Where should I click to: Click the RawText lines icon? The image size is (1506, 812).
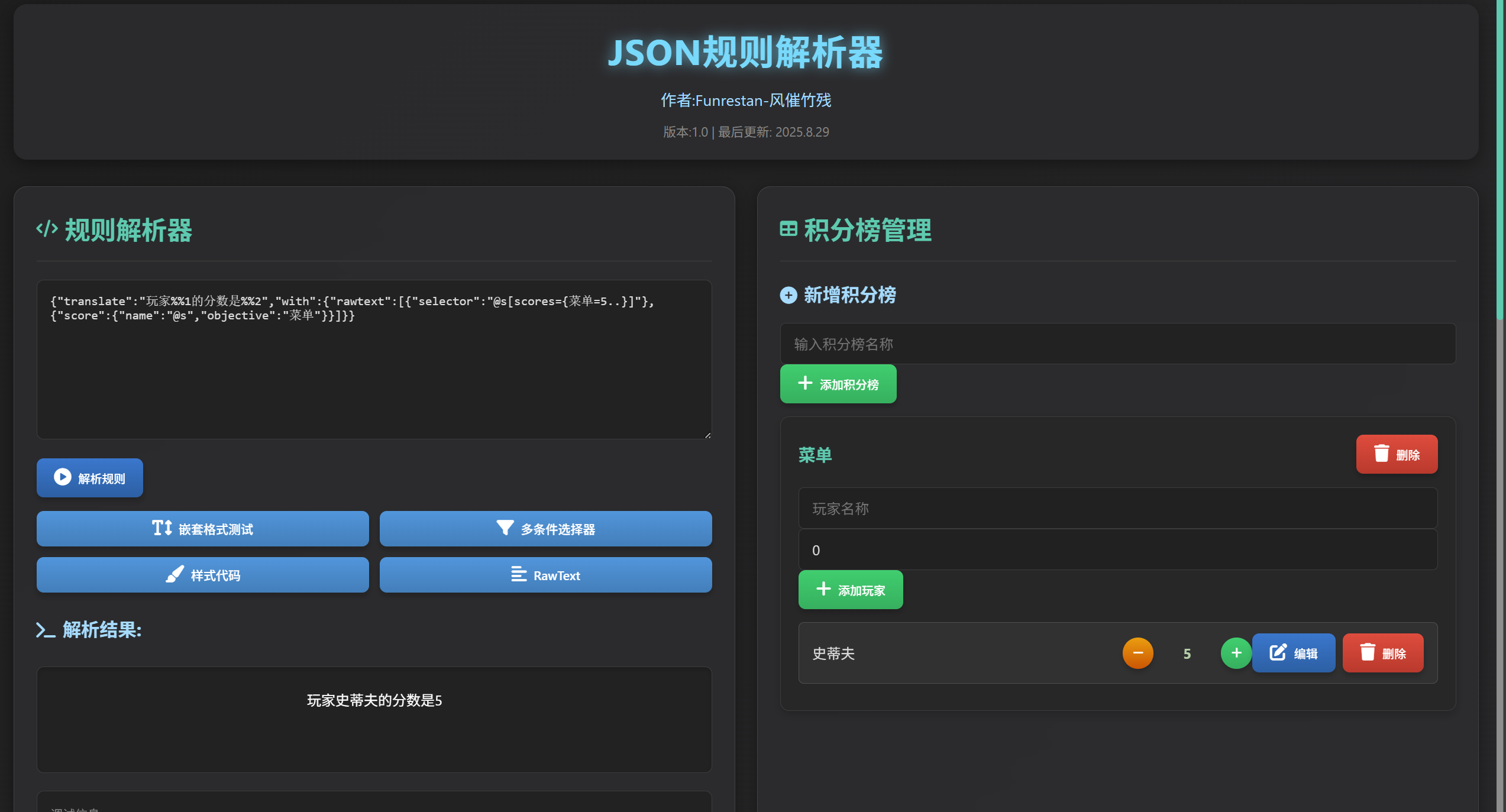point(517,574)
